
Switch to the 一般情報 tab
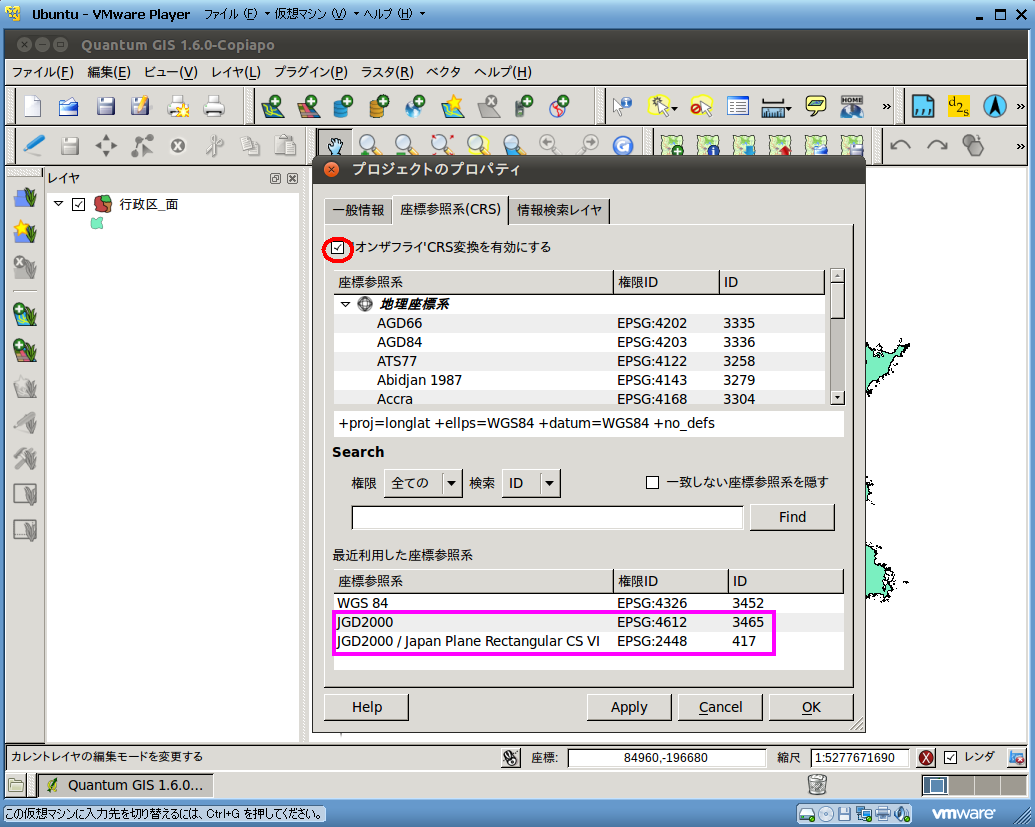[x=358, y=211]
